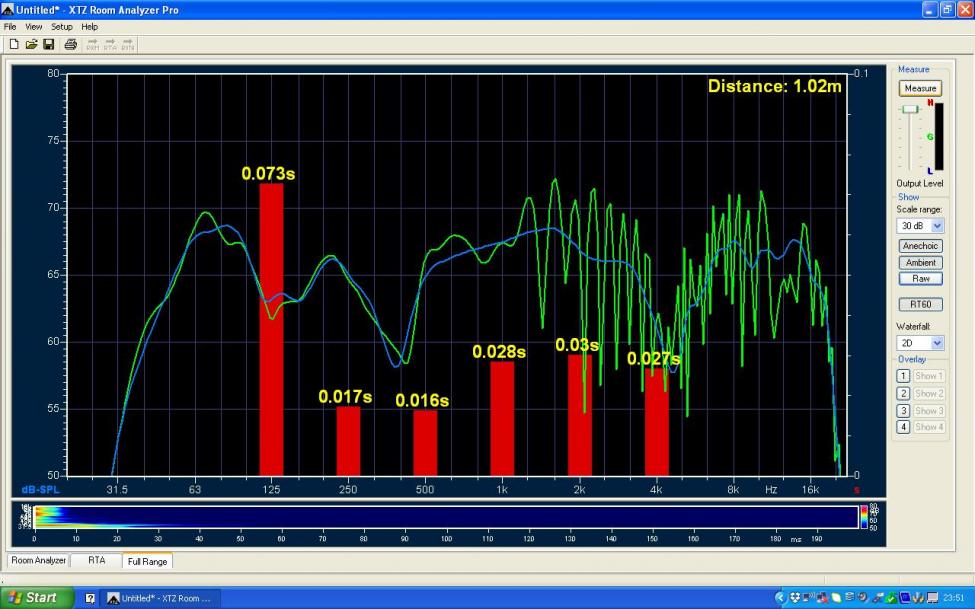
Task: Click the 0.017s label at 250 Hz
Action: (345, 396)
